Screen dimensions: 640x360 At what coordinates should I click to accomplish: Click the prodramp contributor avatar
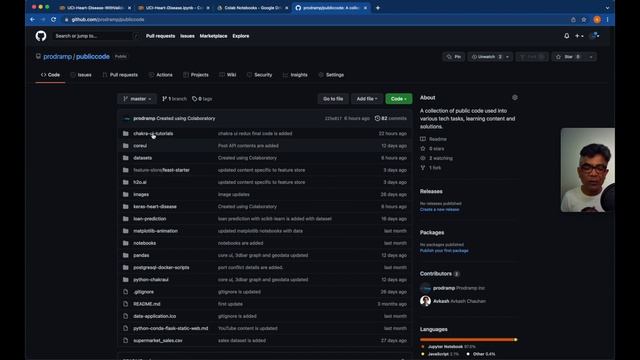(x=425, y=288)
